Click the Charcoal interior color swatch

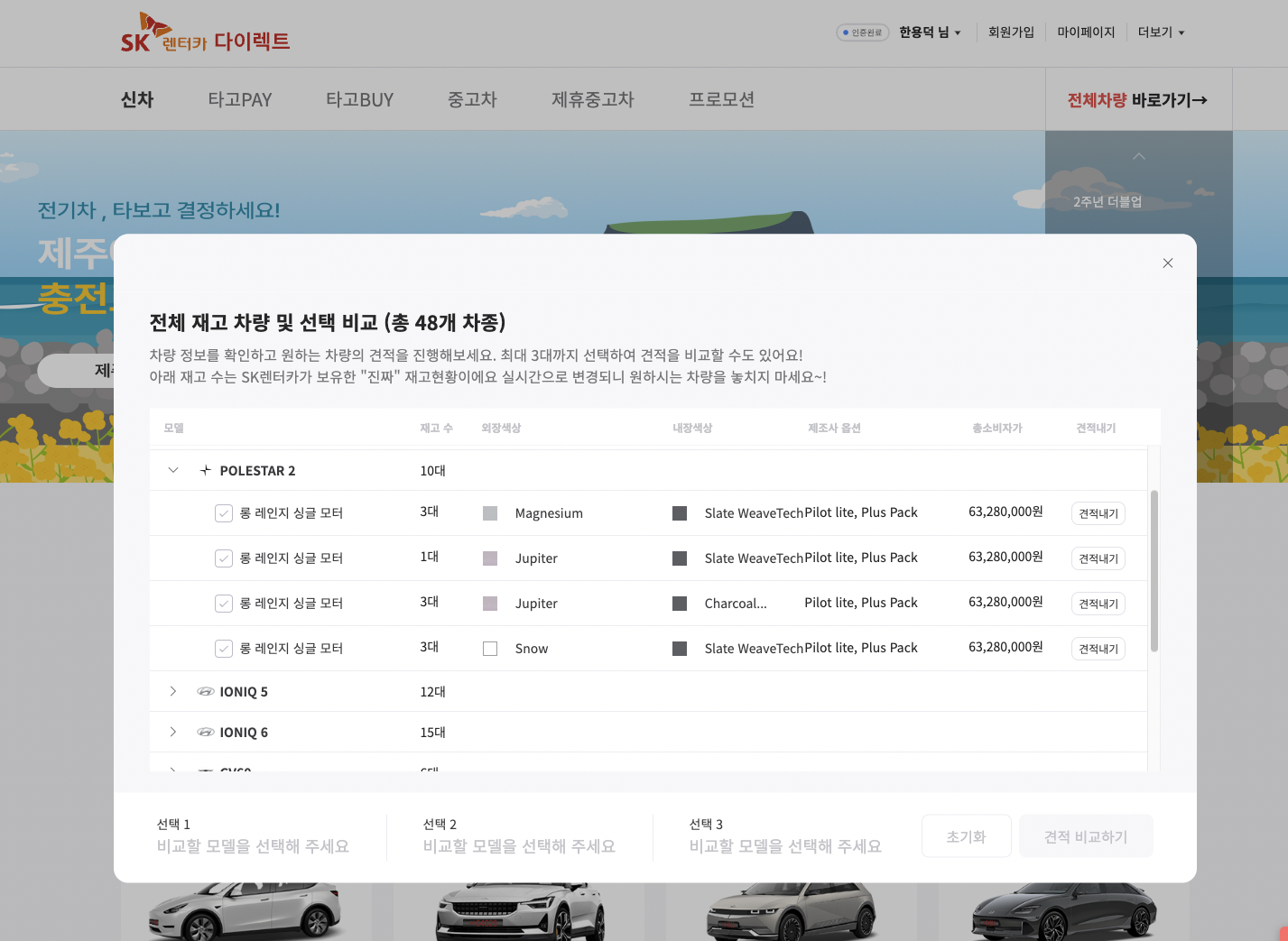click(680, 604)
